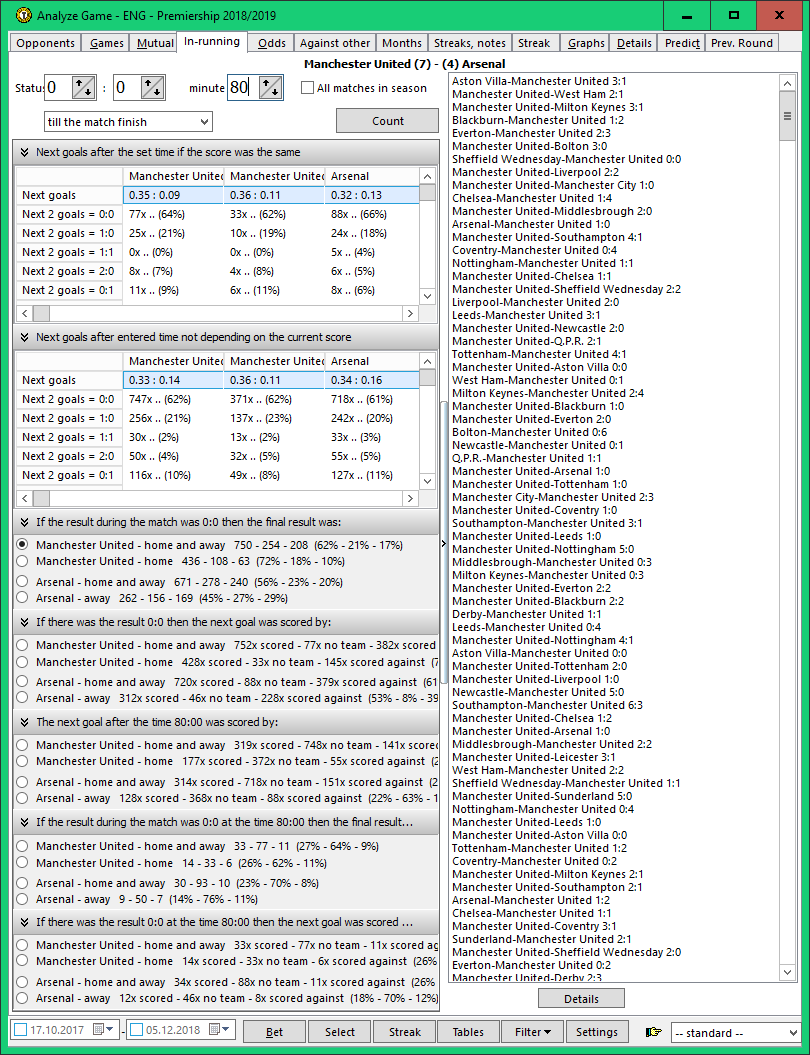Click the Details button below match list

581,998
